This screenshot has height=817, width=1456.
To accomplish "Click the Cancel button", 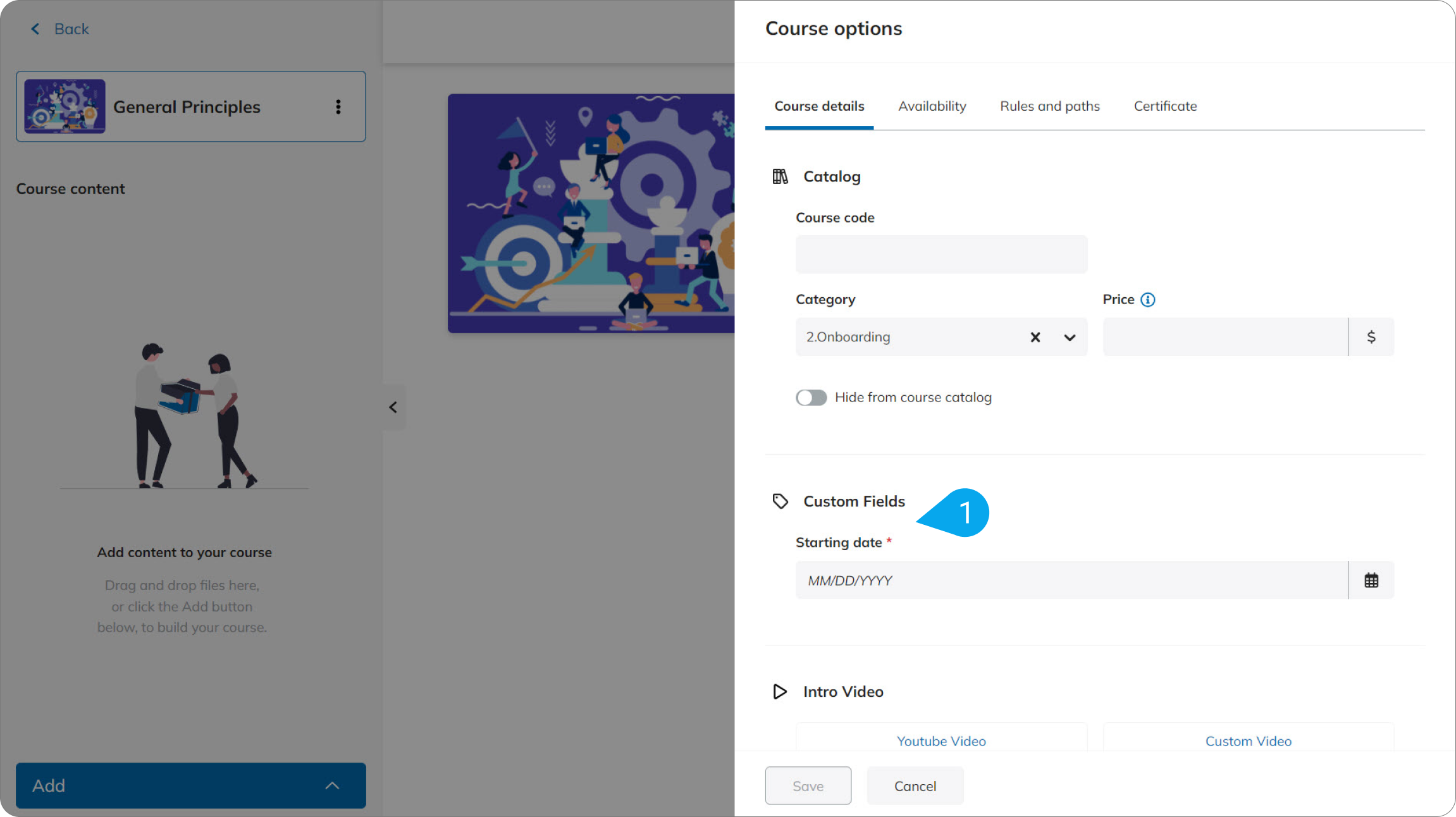I will [x=915, y=785].
